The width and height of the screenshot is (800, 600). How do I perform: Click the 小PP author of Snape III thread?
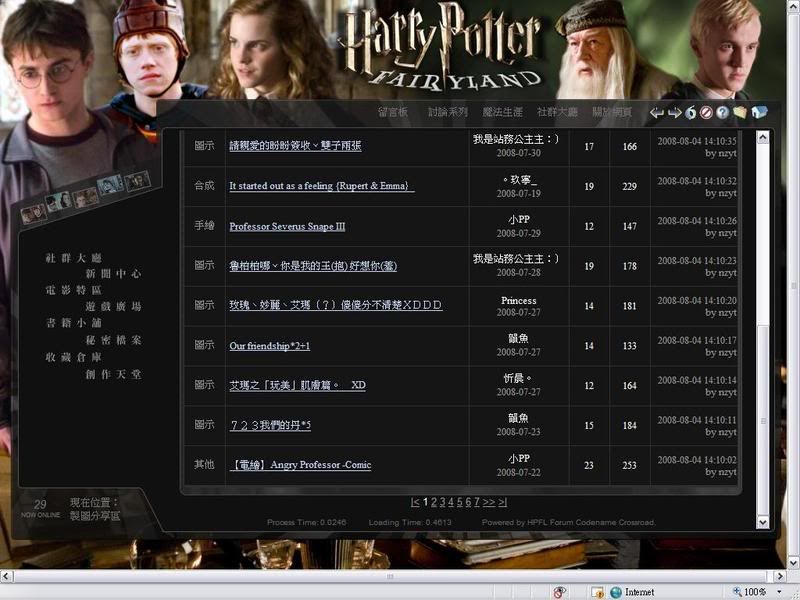[519, 220]
